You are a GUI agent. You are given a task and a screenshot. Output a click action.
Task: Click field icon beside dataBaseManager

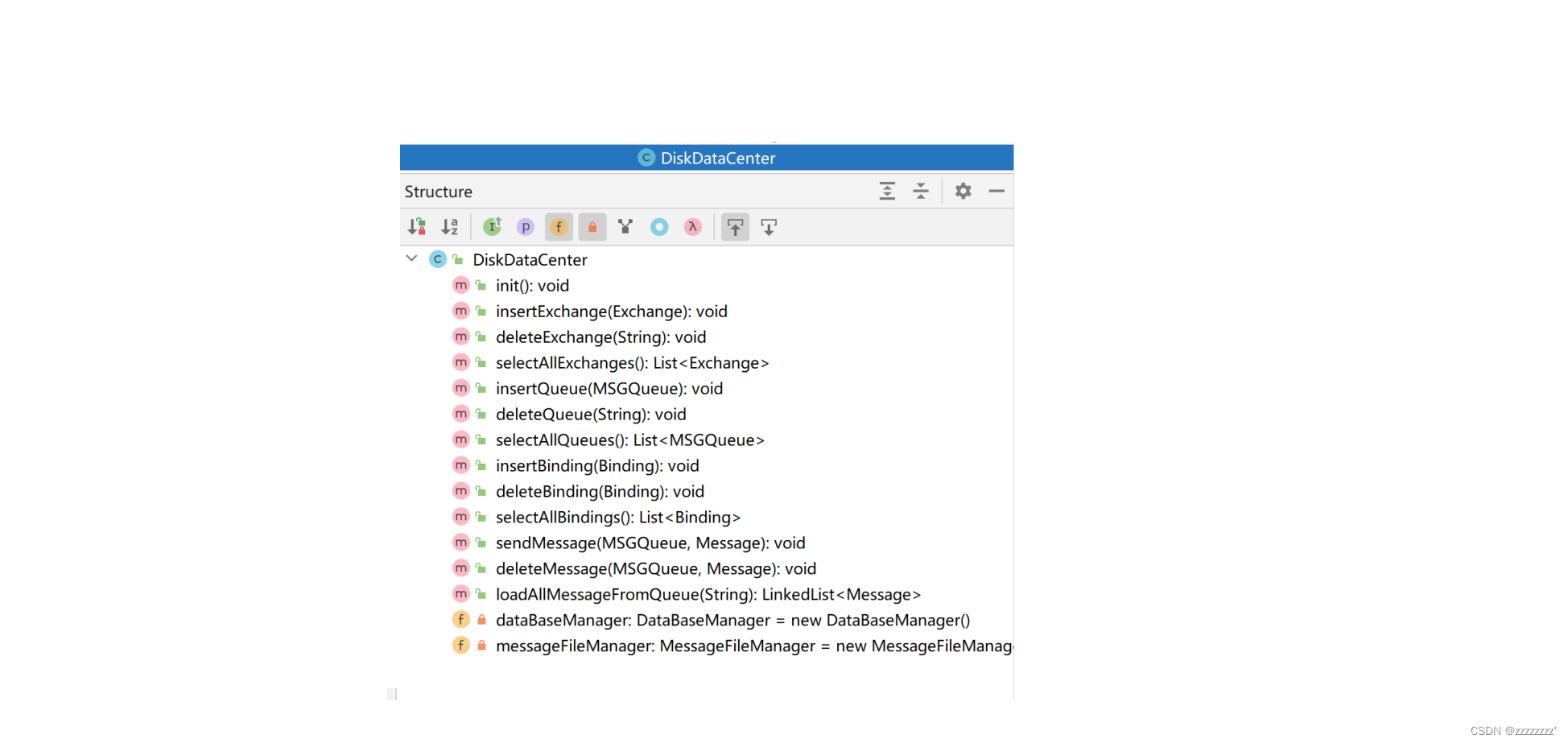click(x=461, y=620)
